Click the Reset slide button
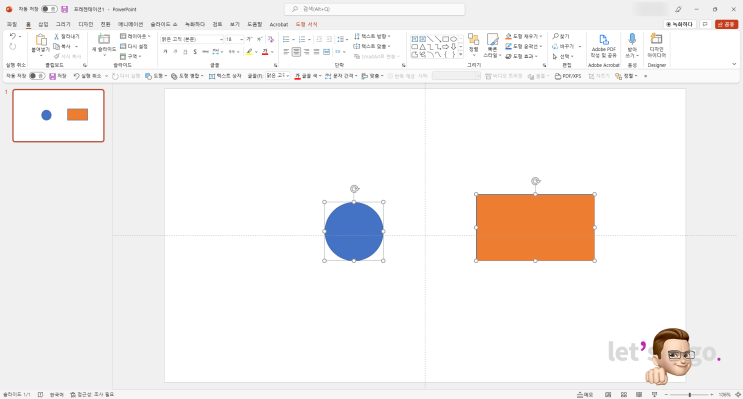Image resolution: width=743 pixels, height=399 pixels. click(134, 46)
